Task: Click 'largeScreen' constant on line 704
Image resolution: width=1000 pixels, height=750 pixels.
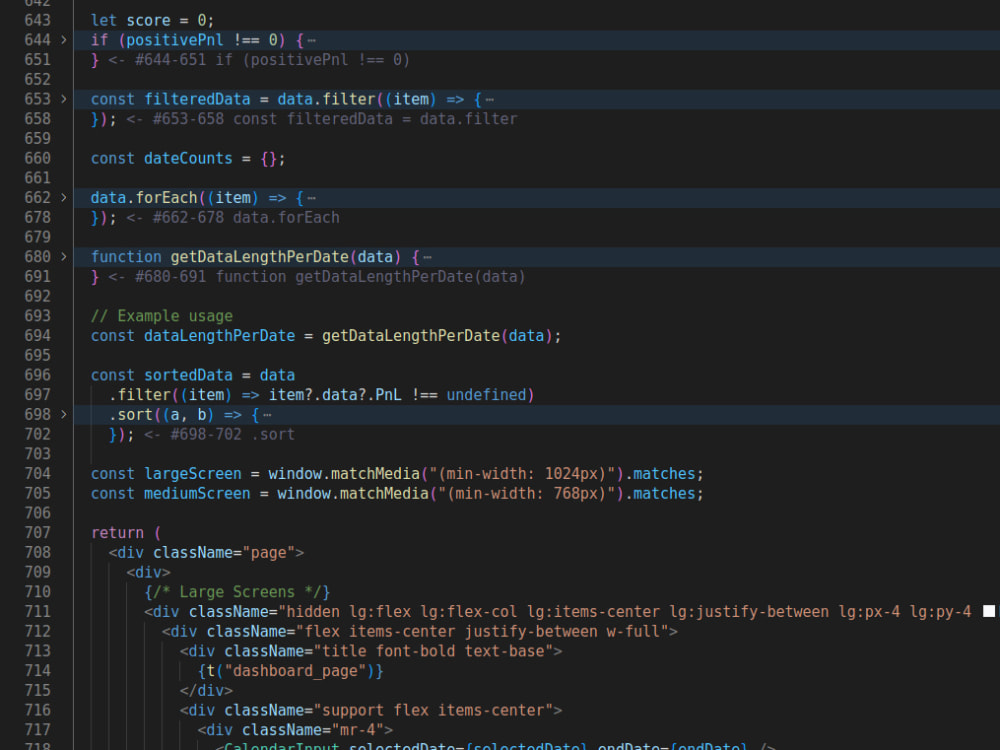Action: tap(193, 474)
